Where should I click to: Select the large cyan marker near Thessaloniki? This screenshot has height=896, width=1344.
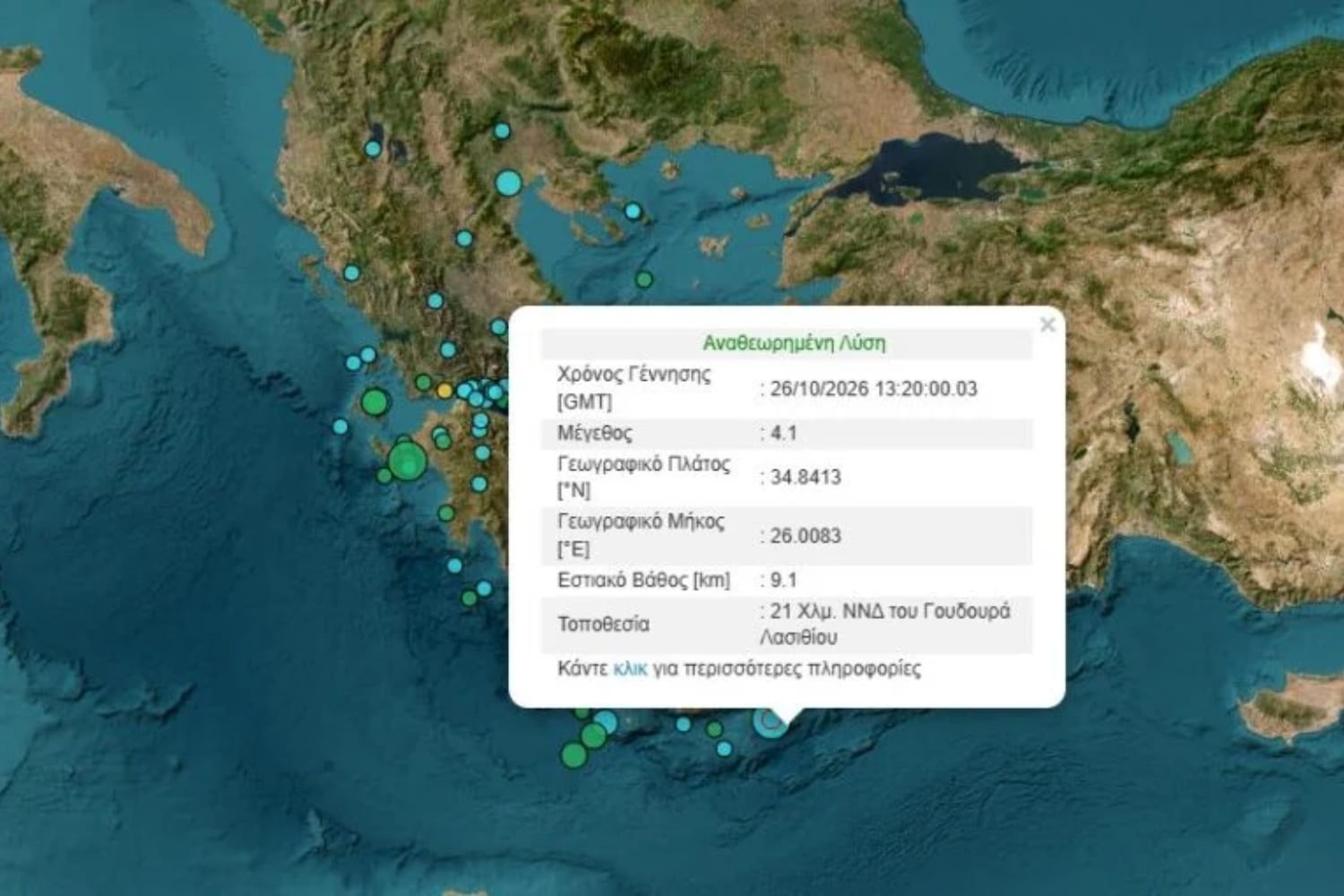pos(509,184)
